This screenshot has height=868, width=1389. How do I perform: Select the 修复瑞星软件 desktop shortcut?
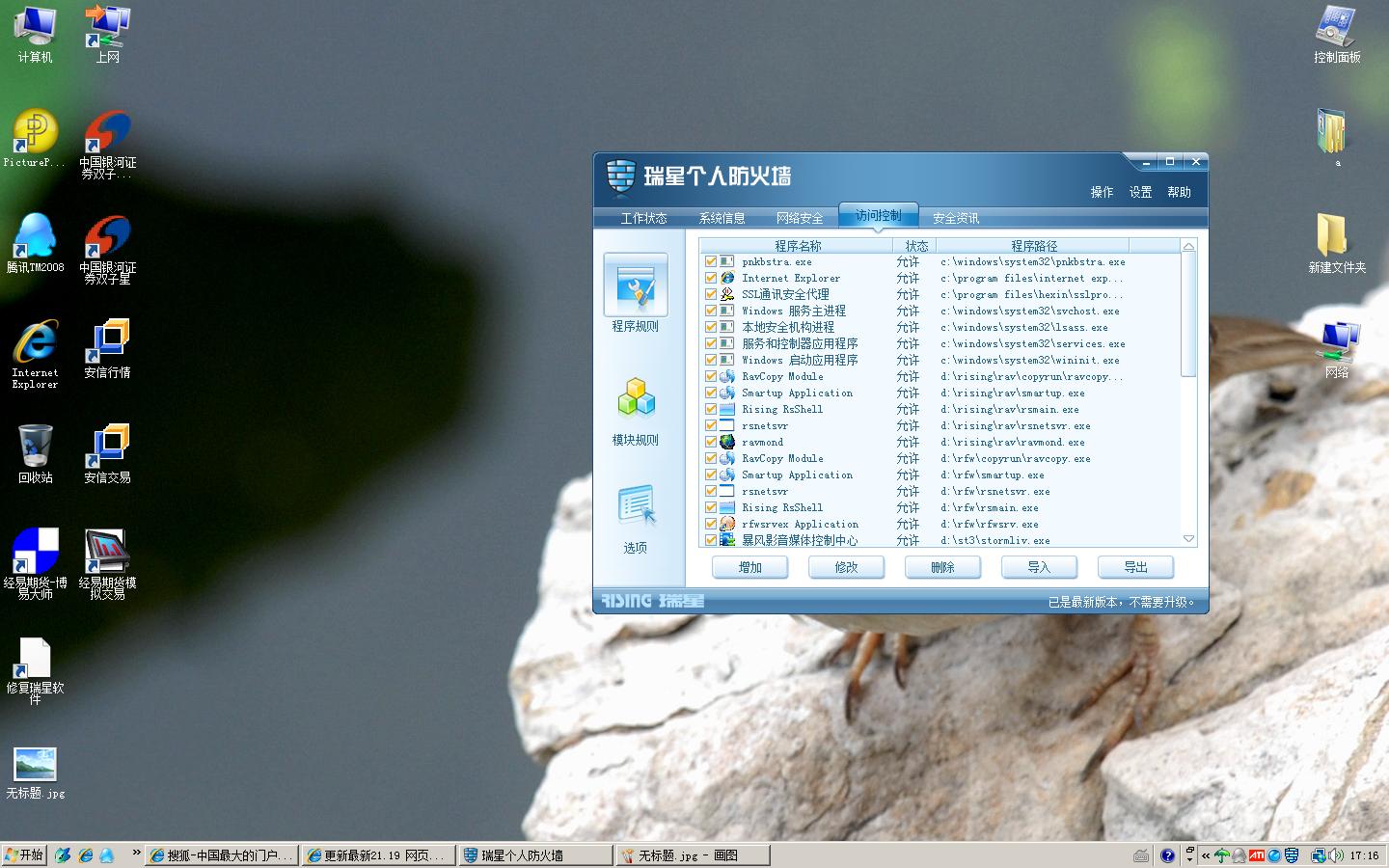pos(36,670)
